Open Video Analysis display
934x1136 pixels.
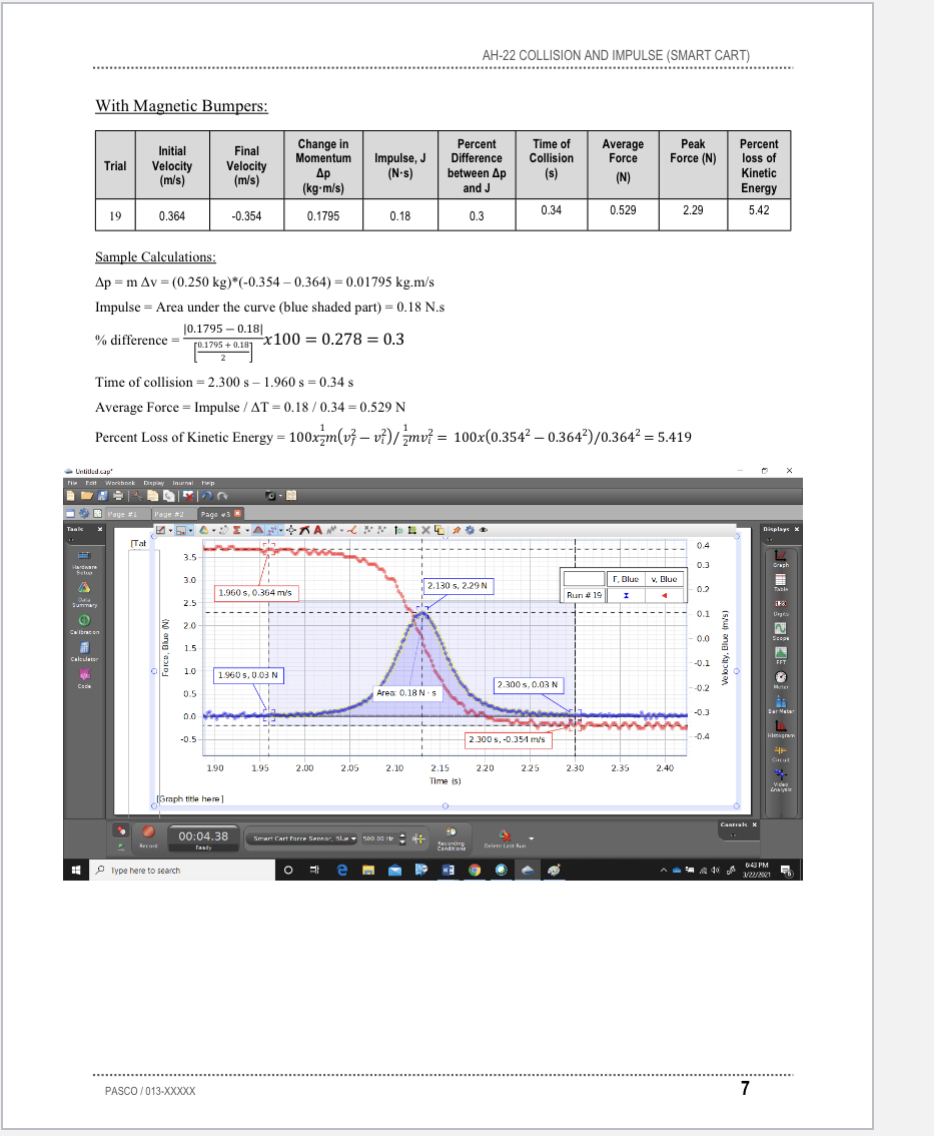[x=780, y=778]
